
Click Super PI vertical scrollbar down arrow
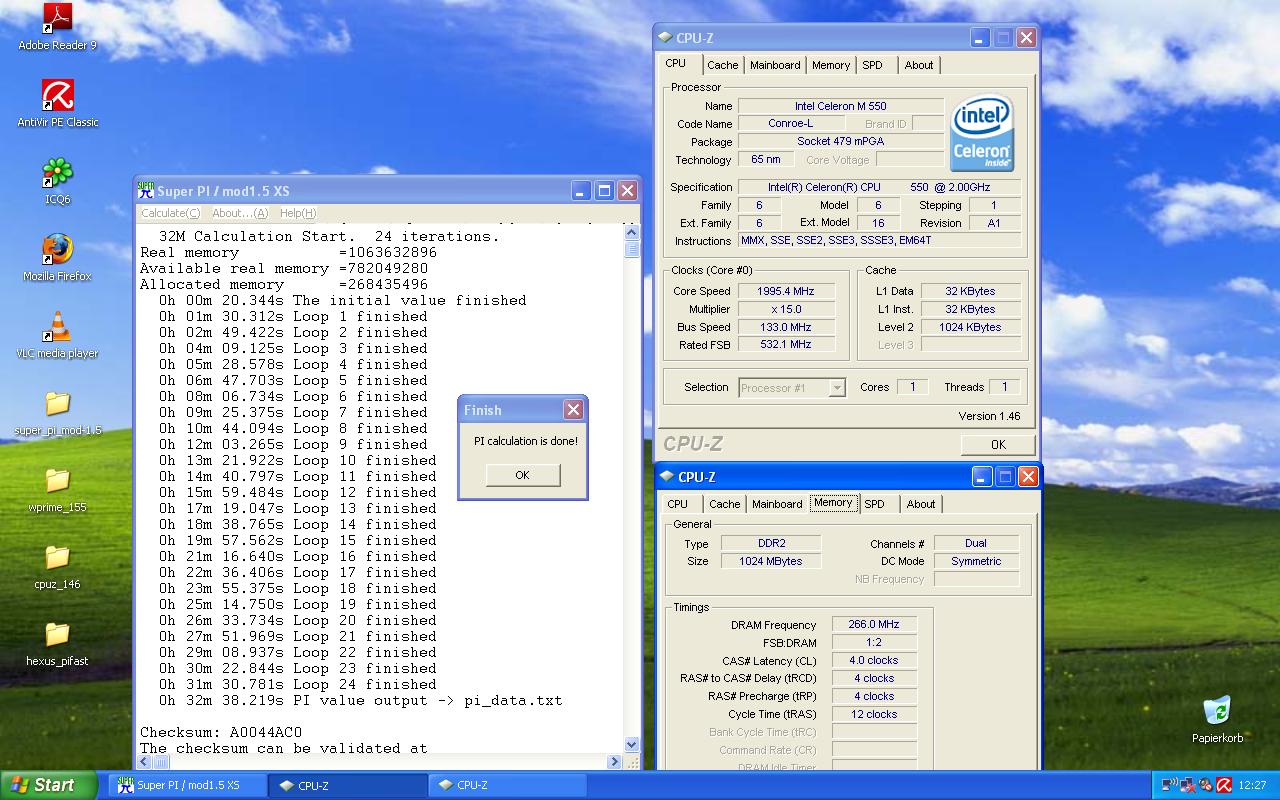pos(631,744)
